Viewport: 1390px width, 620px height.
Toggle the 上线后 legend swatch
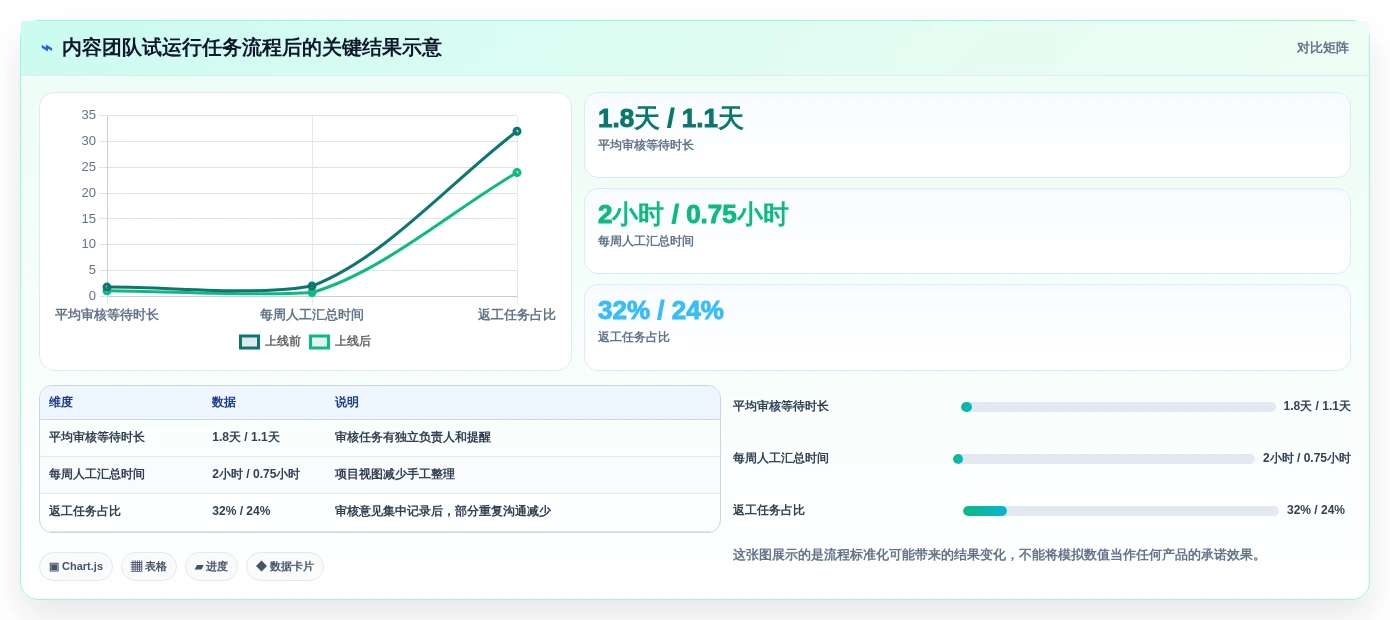point(319,342)
